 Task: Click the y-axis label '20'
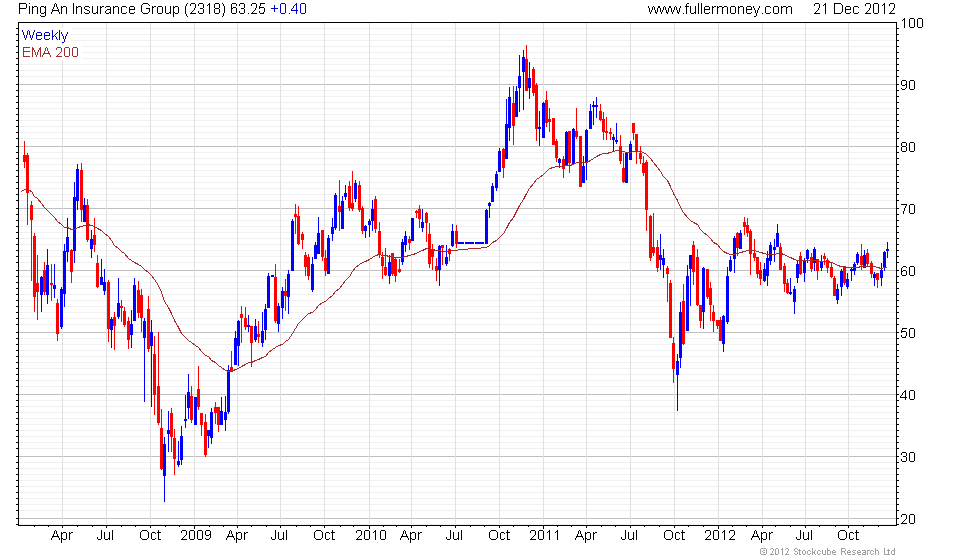point(909,519)
